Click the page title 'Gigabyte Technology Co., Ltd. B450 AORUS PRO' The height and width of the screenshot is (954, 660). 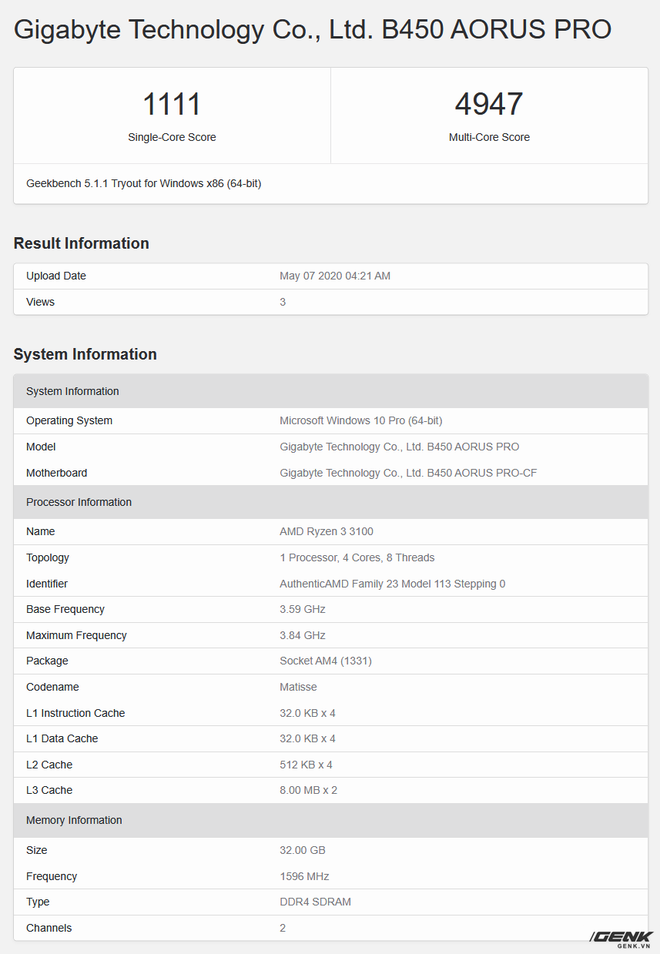pyautogui.click(x=312, y=30)
